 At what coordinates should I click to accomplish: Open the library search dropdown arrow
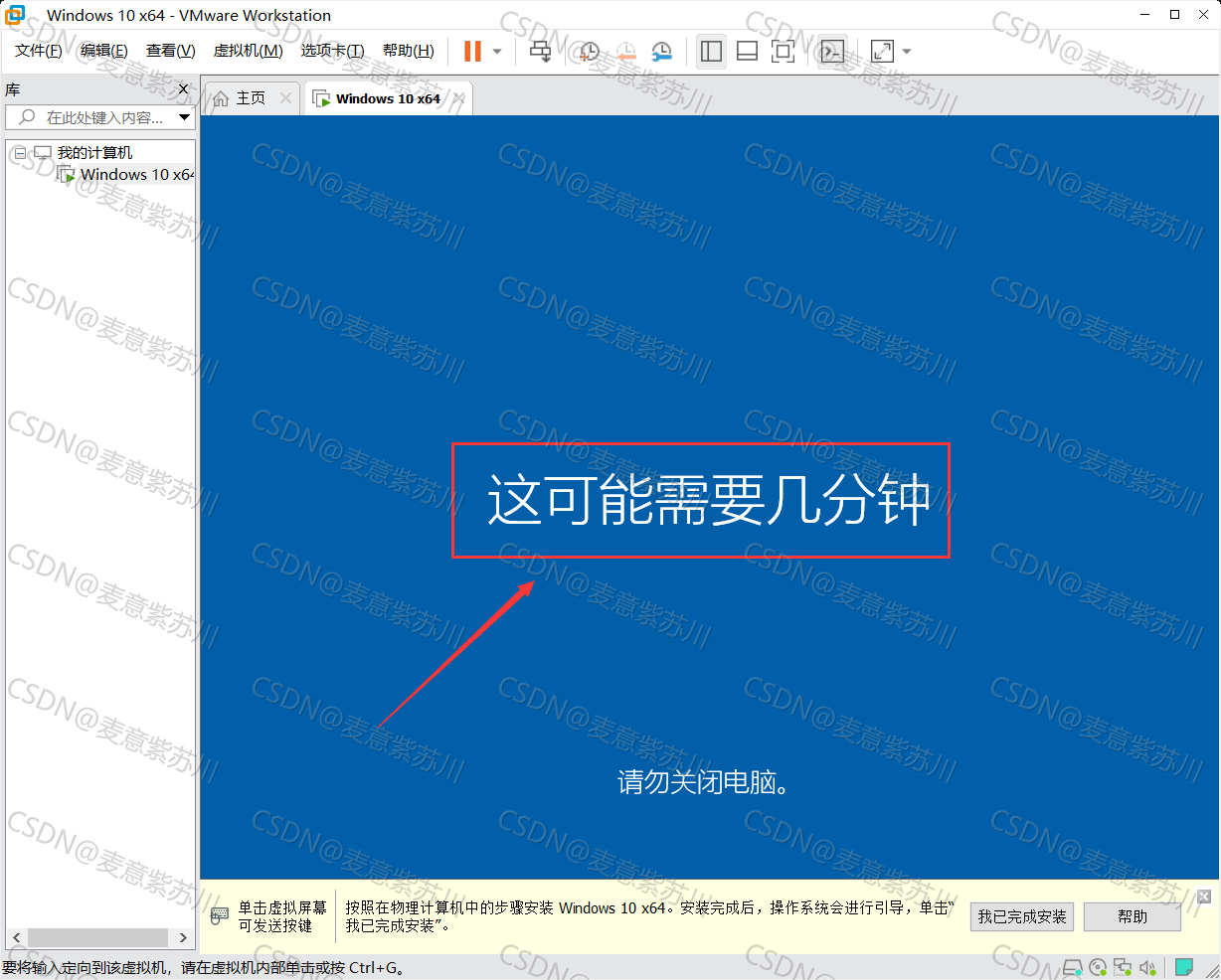pos(184,117)
